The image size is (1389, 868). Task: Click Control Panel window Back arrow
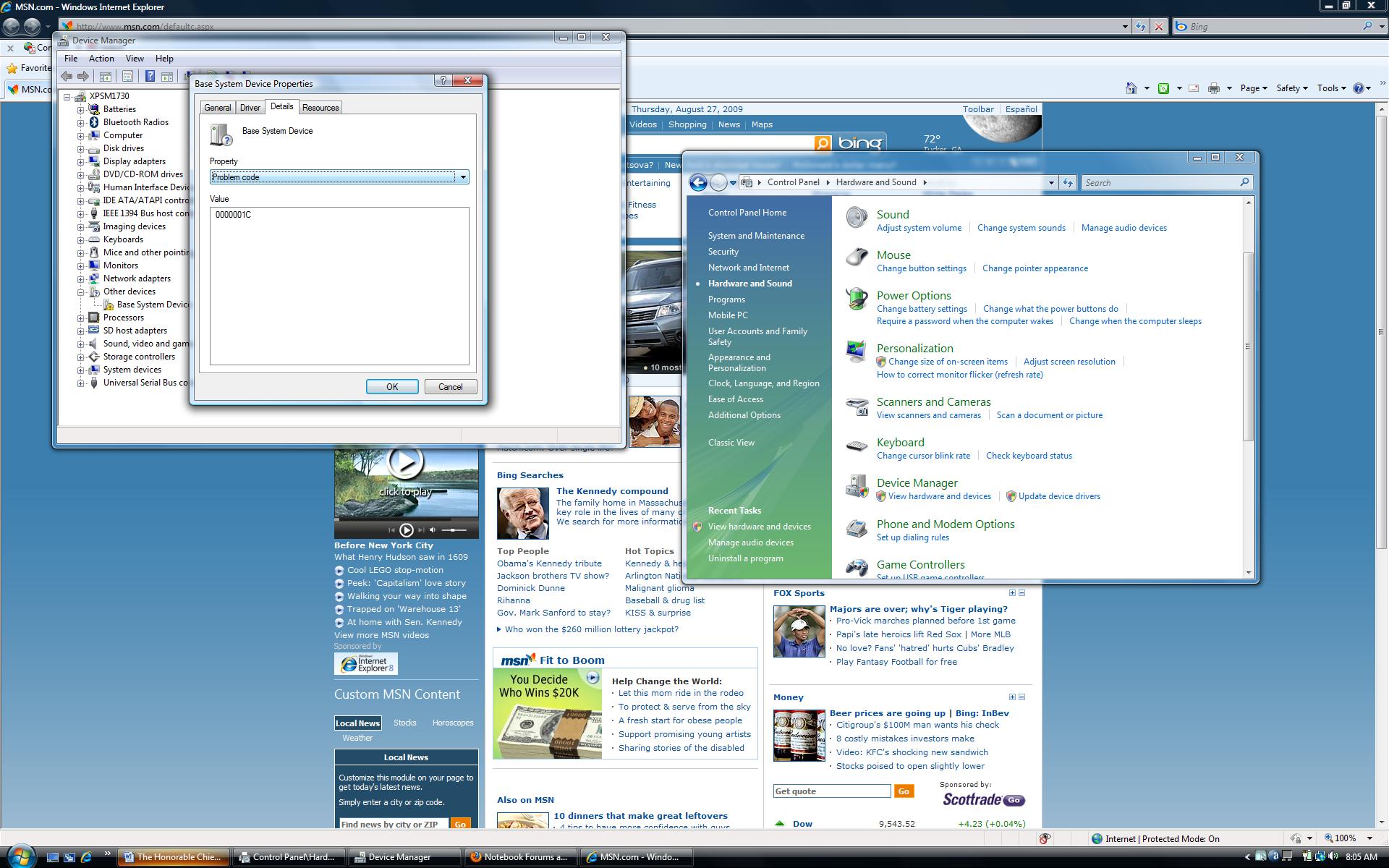pyautogui.click(x=698, y=182)
